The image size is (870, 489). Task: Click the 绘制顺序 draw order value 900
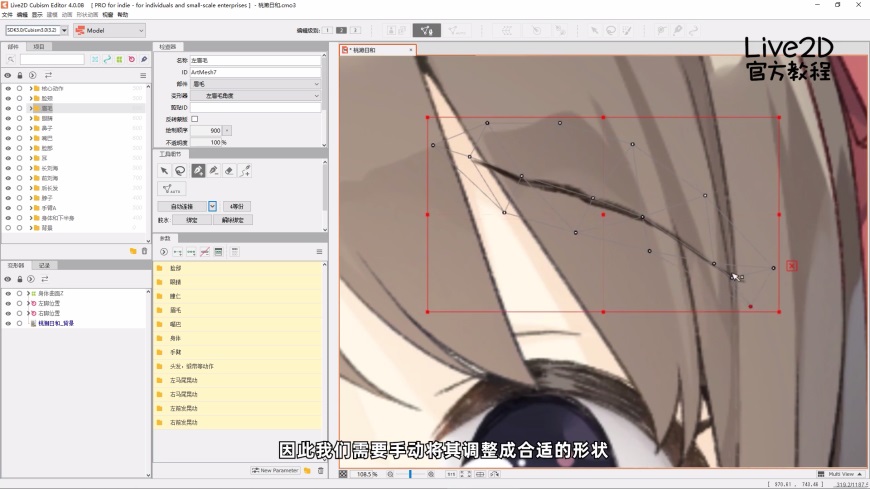pos(206,130)
